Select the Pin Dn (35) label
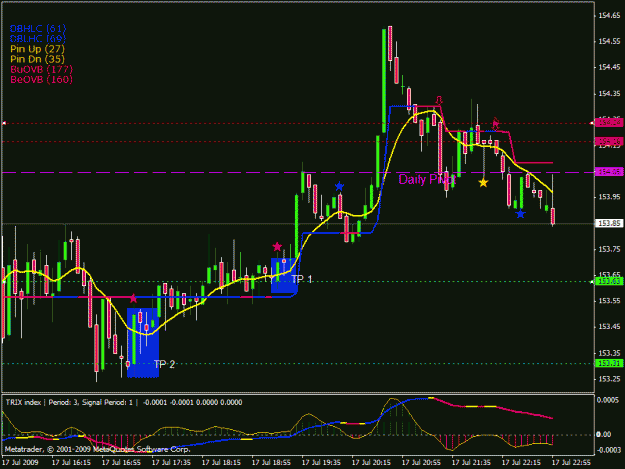625x469 pixels. click(x=37, y=59)
